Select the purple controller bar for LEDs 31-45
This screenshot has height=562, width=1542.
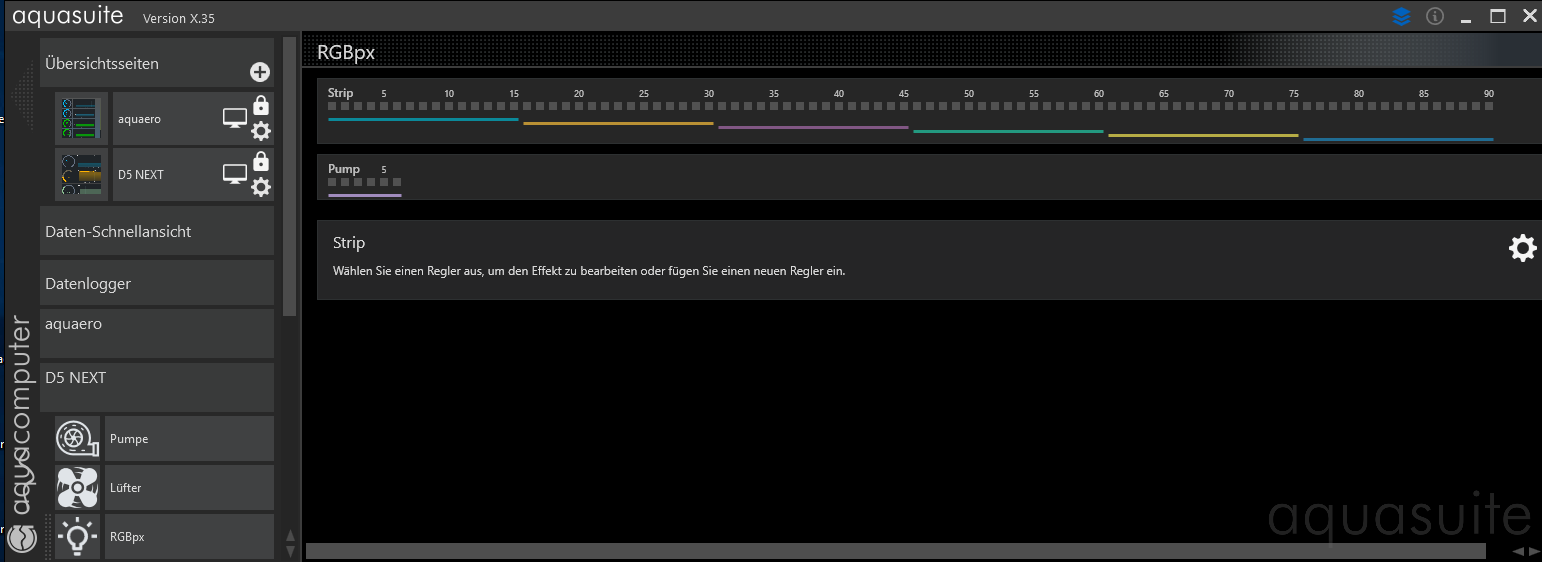(813, 128)
